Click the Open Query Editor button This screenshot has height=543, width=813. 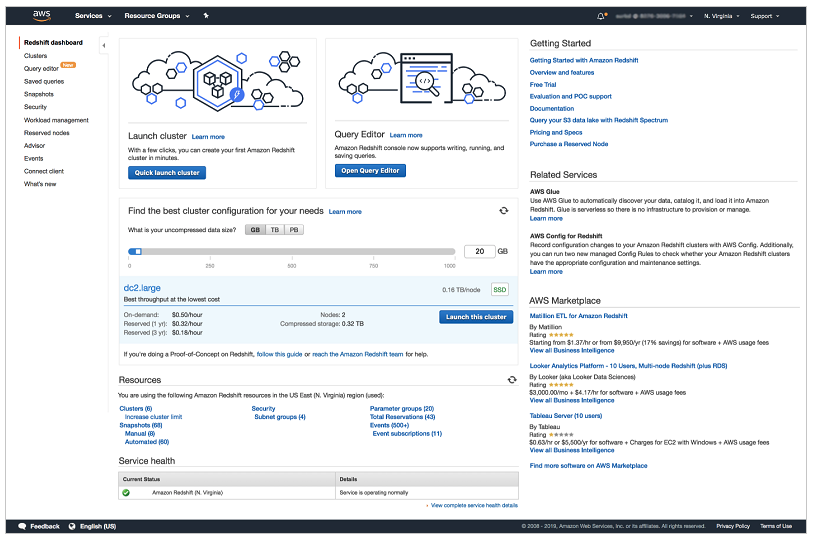[370, 171]
